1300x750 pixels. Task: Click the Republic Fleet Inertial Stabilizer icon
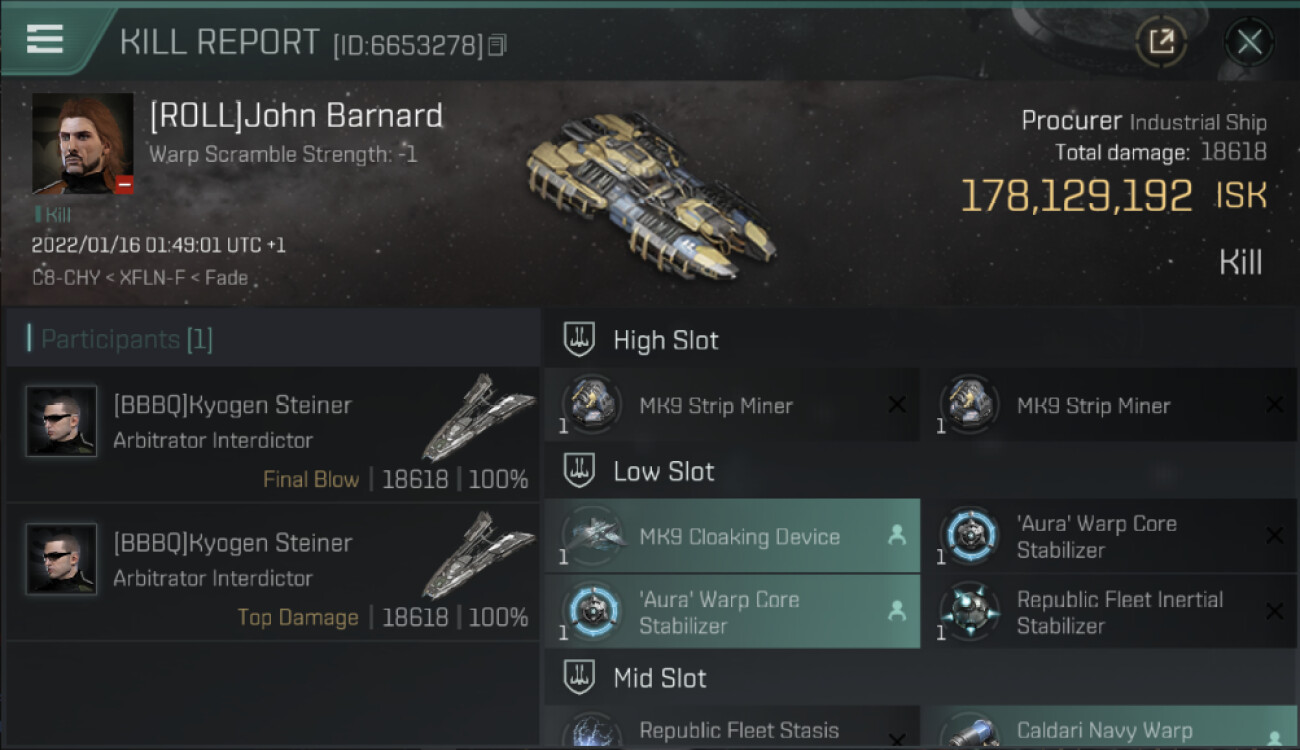tap(967, 612)
